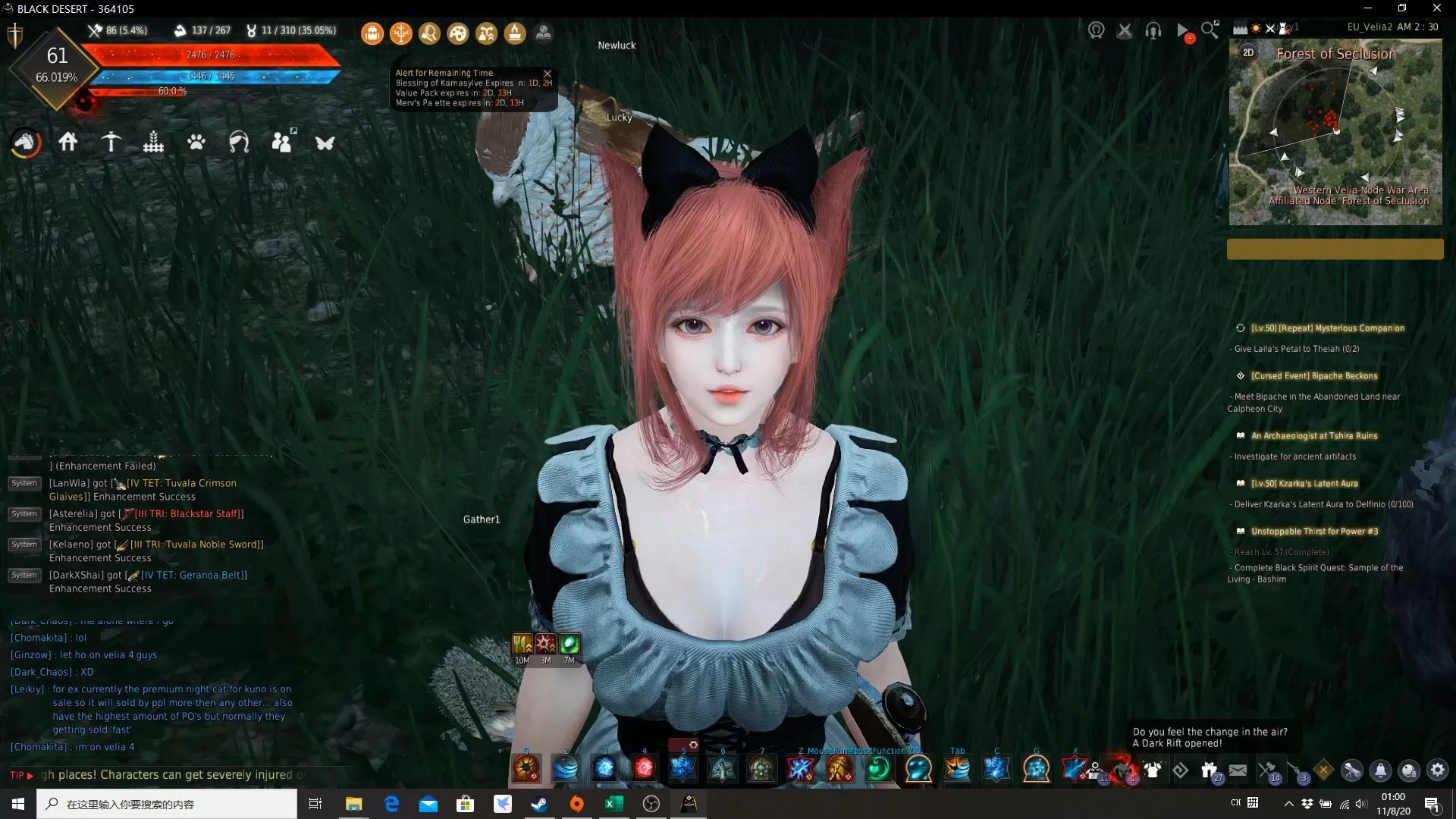Click the Forest of Seclusion minimap
The height and width of the screenshot is (819, 1456).
pos(1335,133)
